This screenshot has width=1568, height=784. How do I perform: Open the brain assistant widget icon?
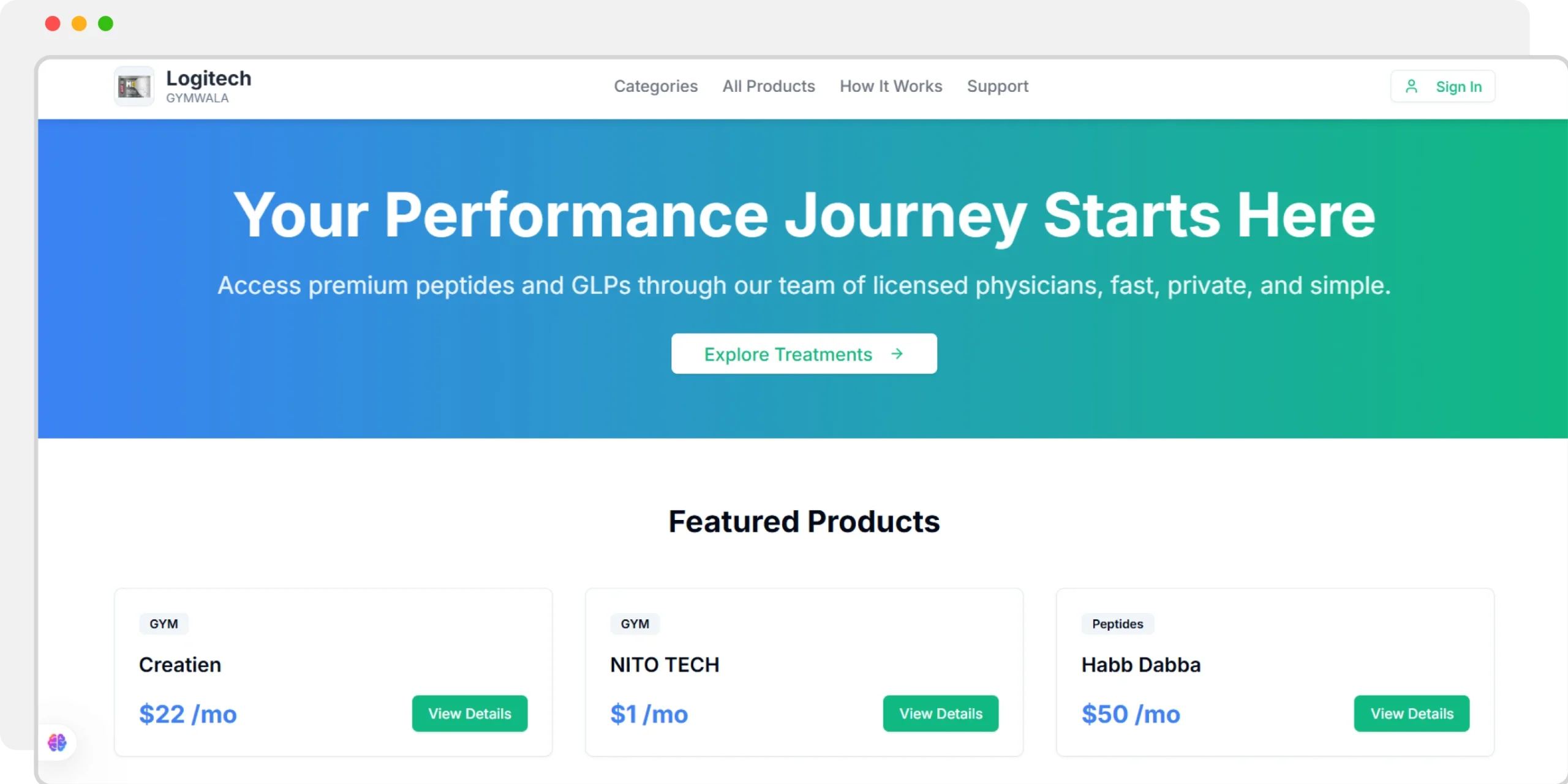coord(57,742)
